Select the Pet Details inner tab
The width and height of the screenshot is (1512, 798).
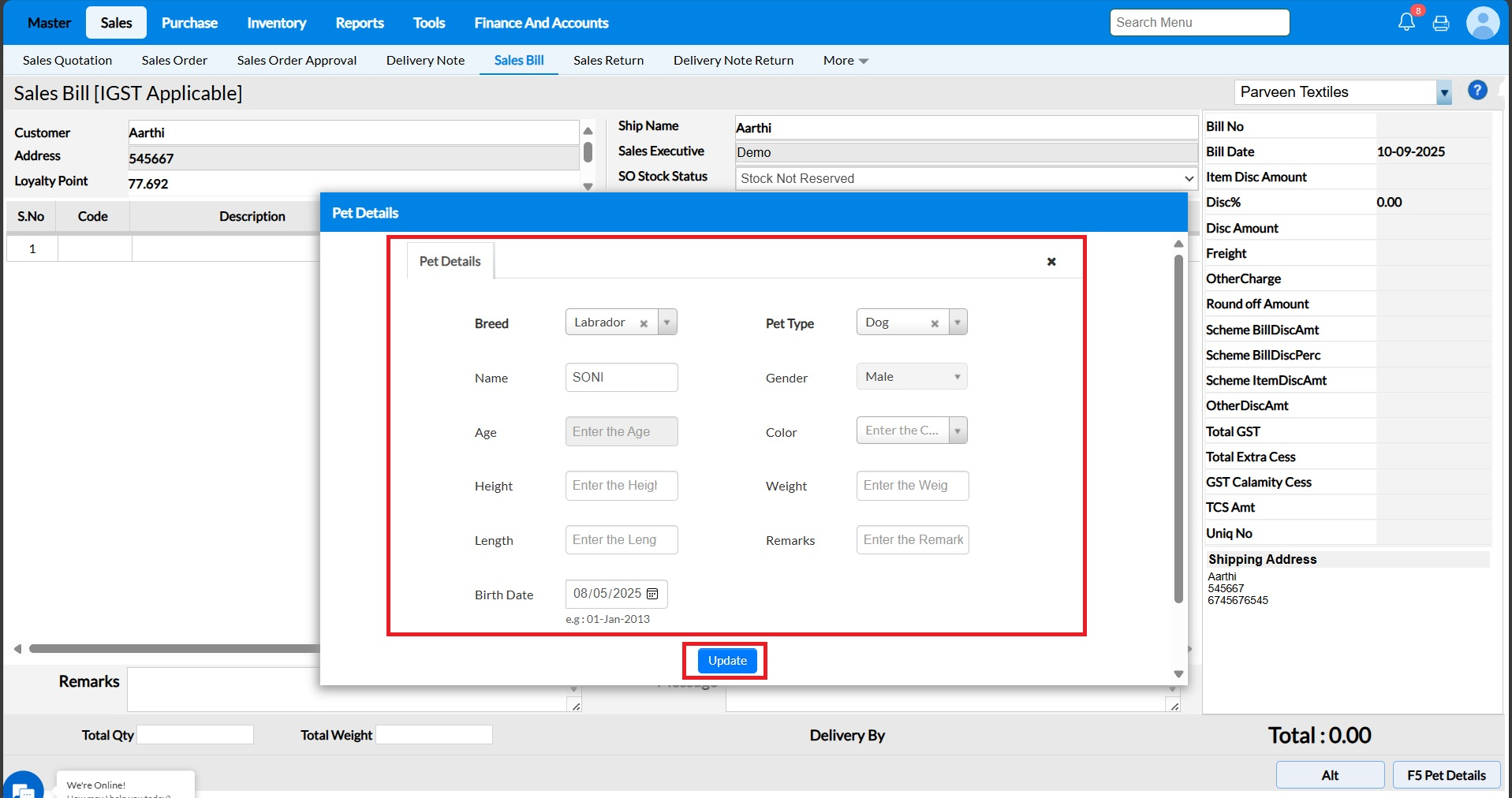(450, 261)
